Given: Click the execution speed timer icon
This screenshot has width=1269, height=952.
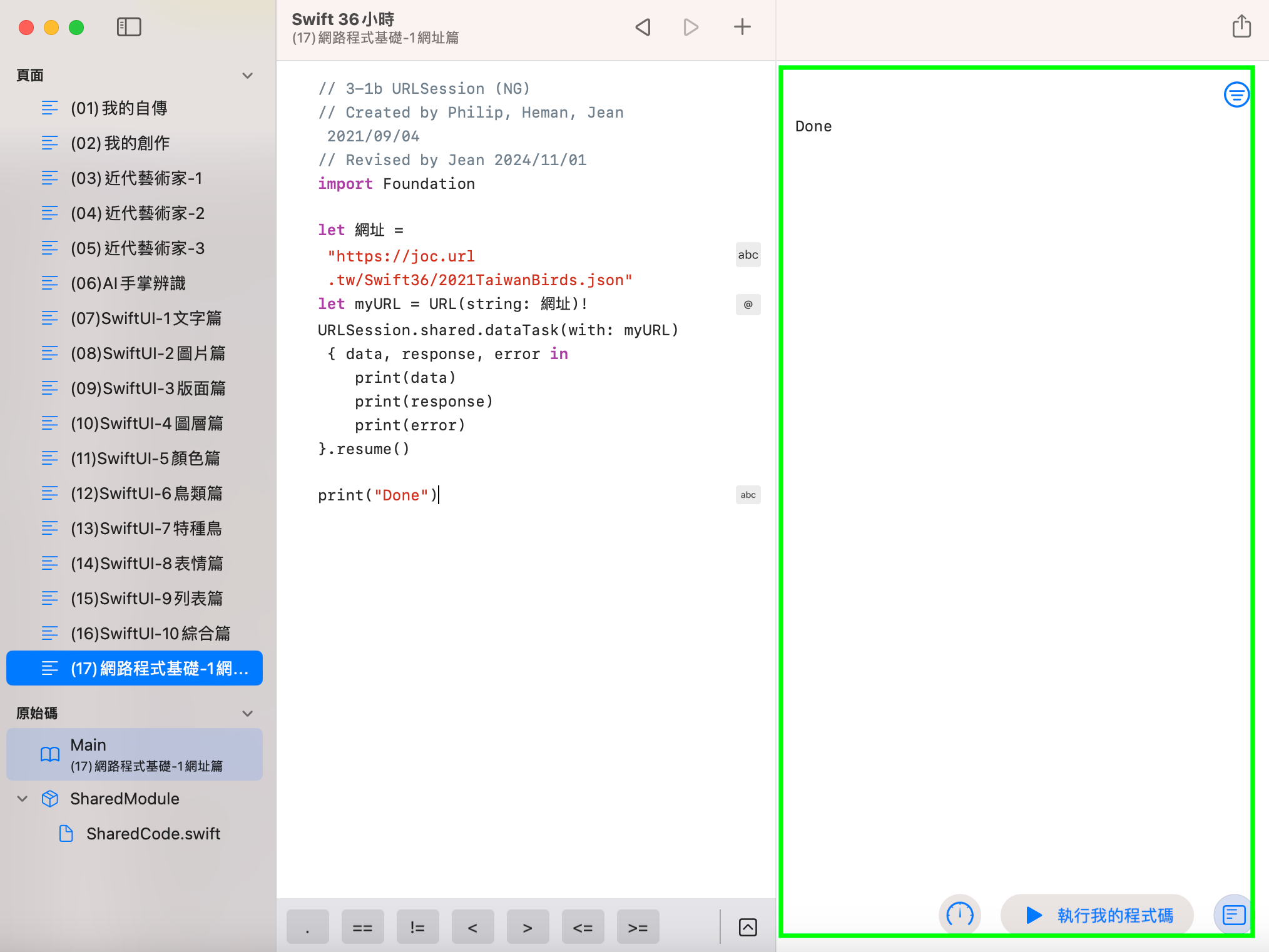Looking at the screenshot, I should pyautogui.click(x=959, y=914).
